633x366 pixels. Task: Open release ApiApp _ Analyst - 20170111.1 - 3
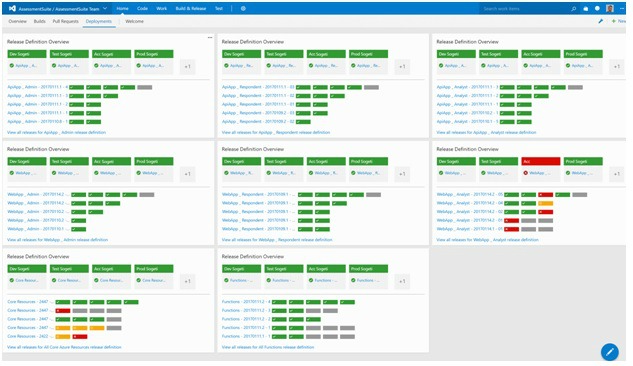coord(467,87)
